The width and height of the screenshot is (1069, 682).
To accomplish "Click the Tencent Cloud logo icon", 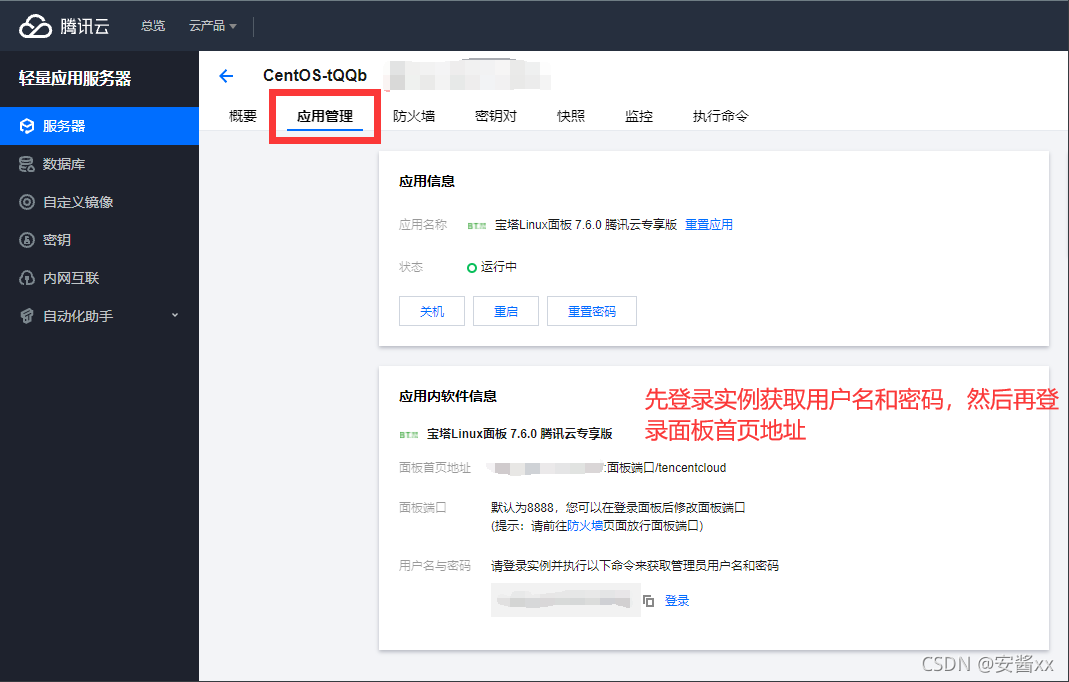I will coord(35,26).
